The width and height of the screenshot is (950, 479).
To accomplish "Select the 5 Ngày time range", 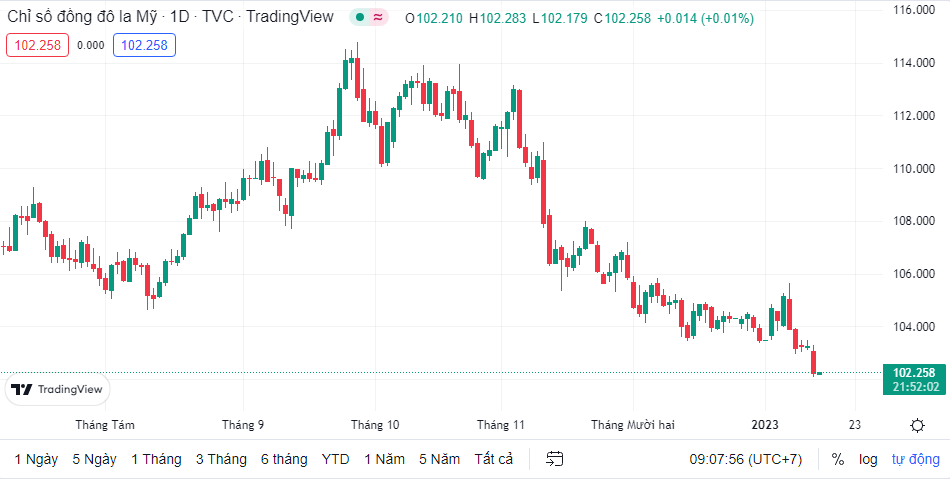I will tap(94, 459).
